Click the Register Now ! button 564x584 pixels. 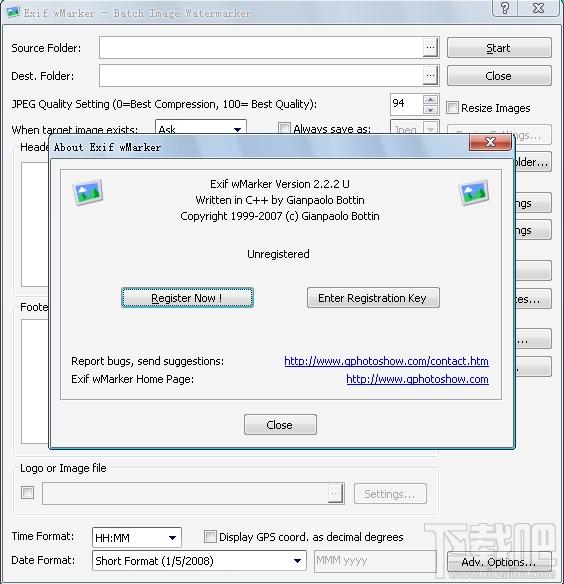(187, 298)
